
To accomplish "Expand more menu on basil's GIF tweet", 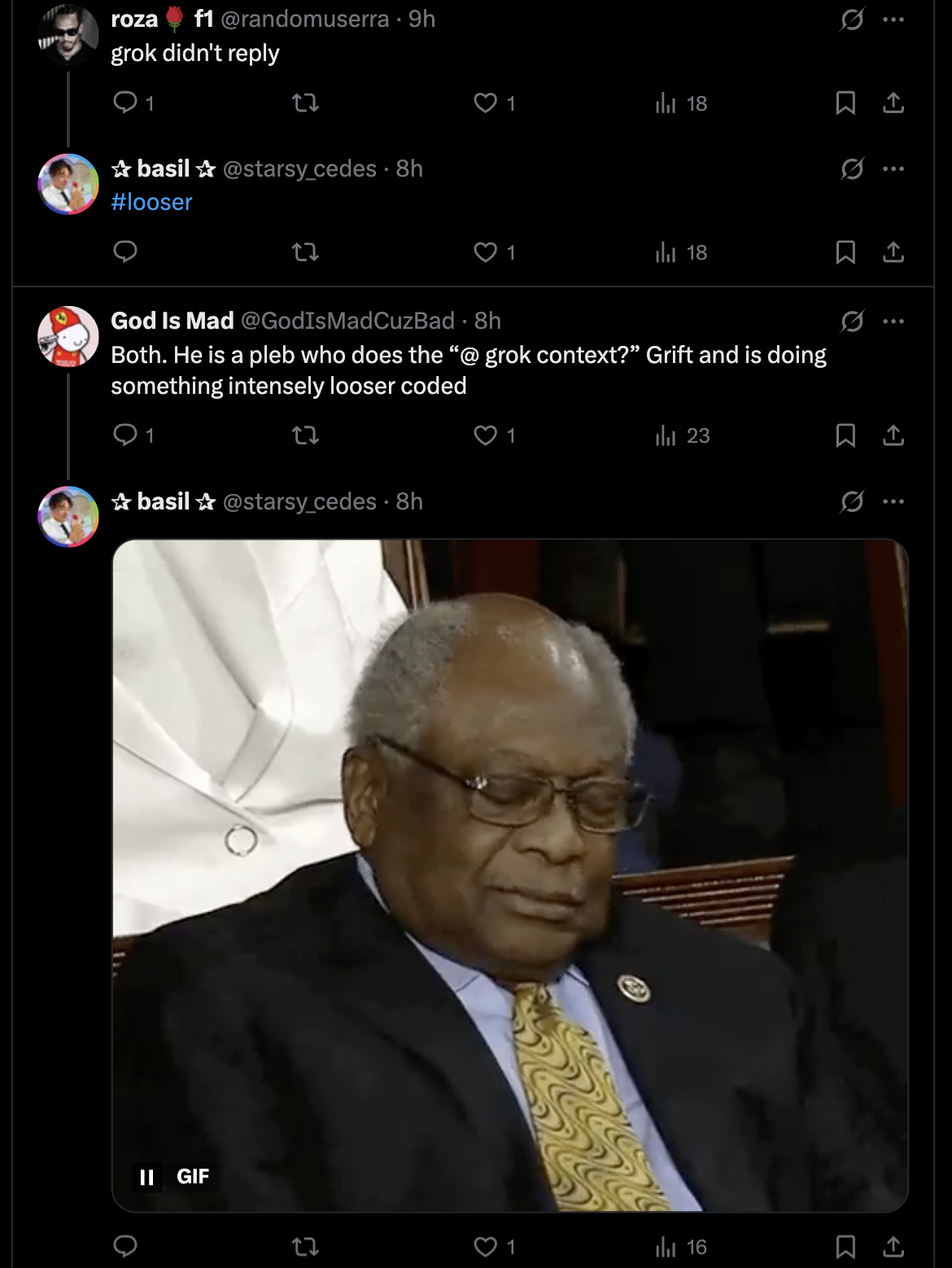I will [893, 501].
